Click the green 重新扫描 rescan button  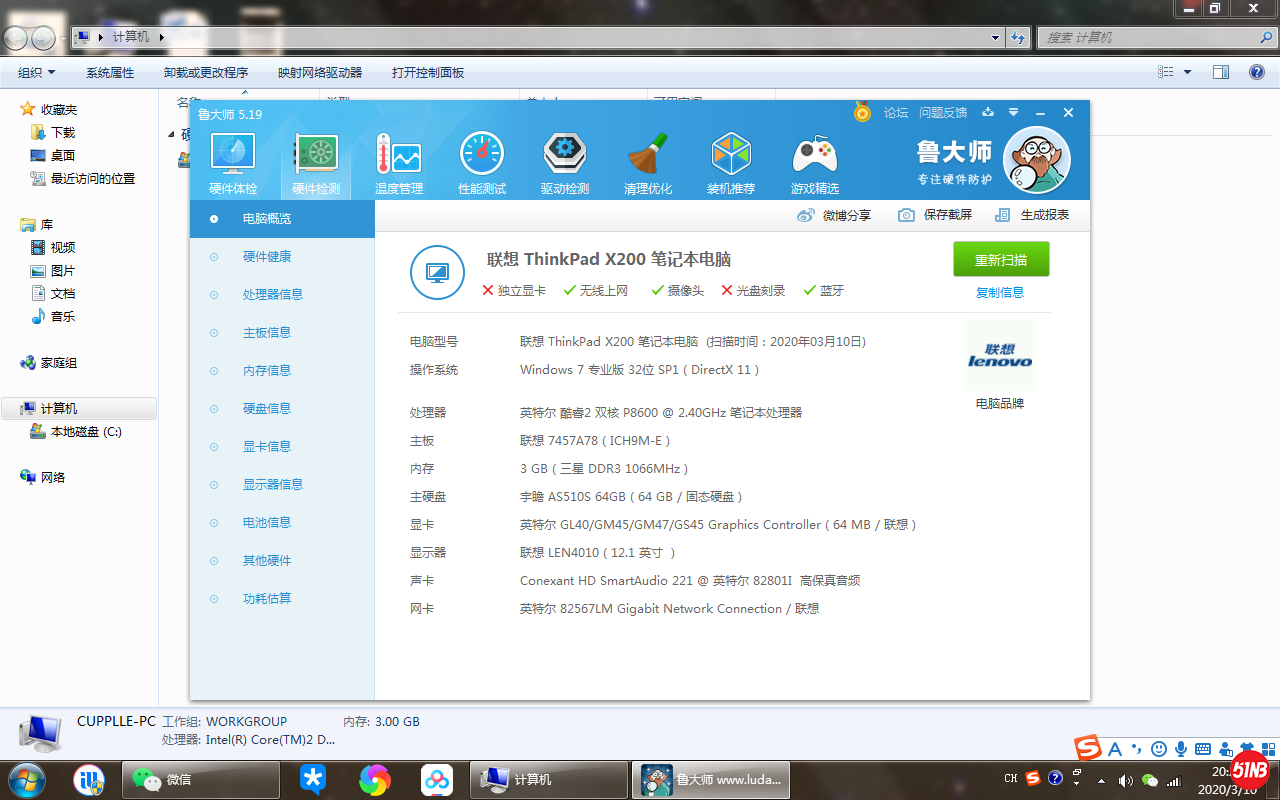tap(1001, 259)
